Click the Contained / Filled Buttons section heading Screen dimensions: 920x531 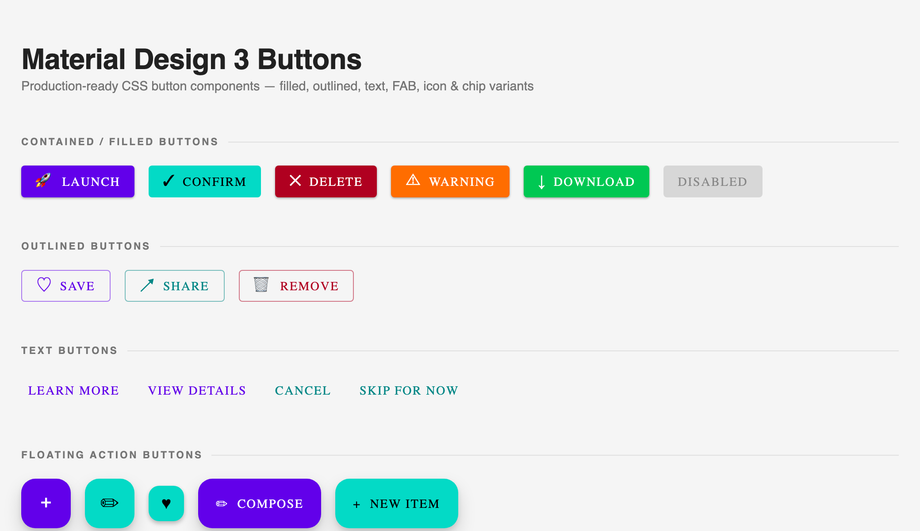click(x=120, y=142)
